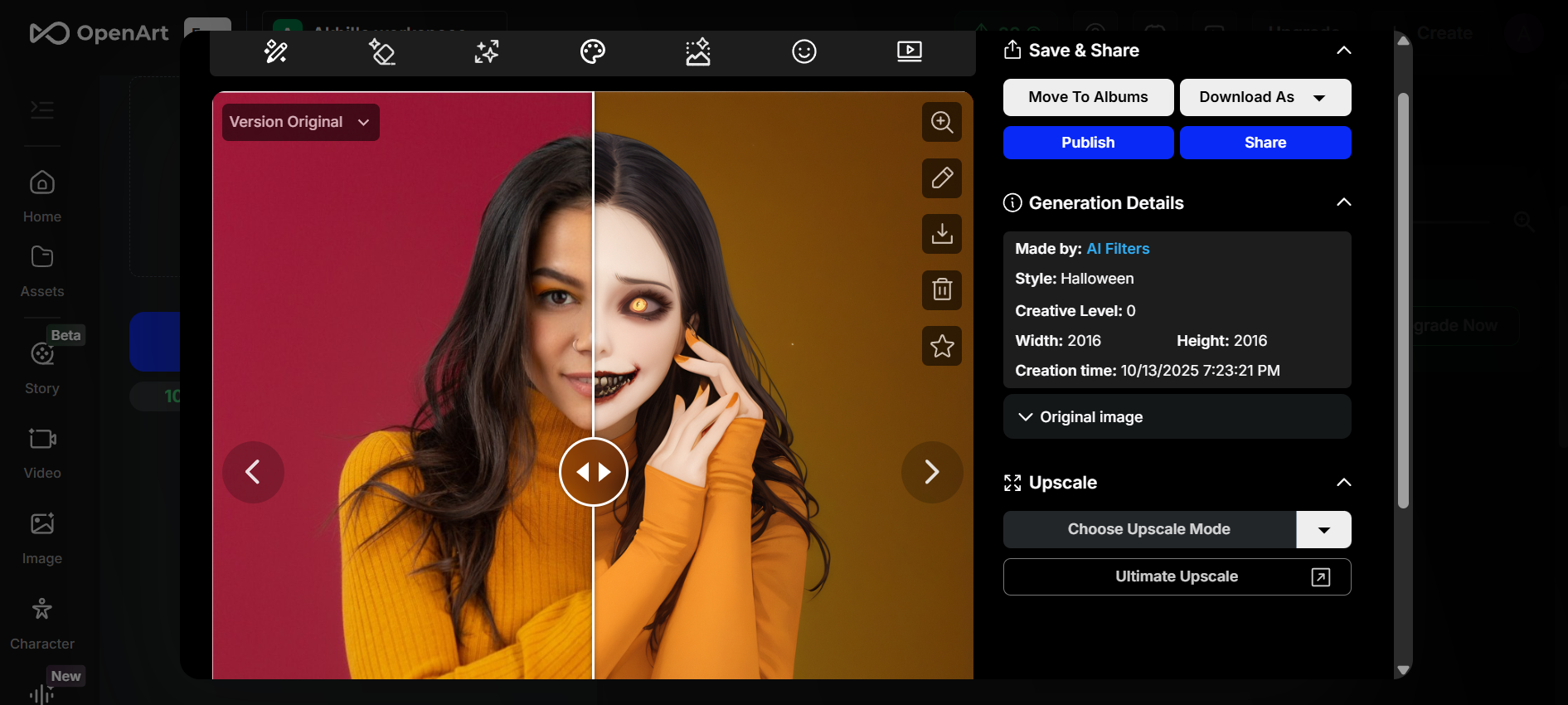Image resolution: width=1568 pixels, height=705 pixels.
Task: Select the eraser remove-object tool
Action: click(x=381, y=52)
